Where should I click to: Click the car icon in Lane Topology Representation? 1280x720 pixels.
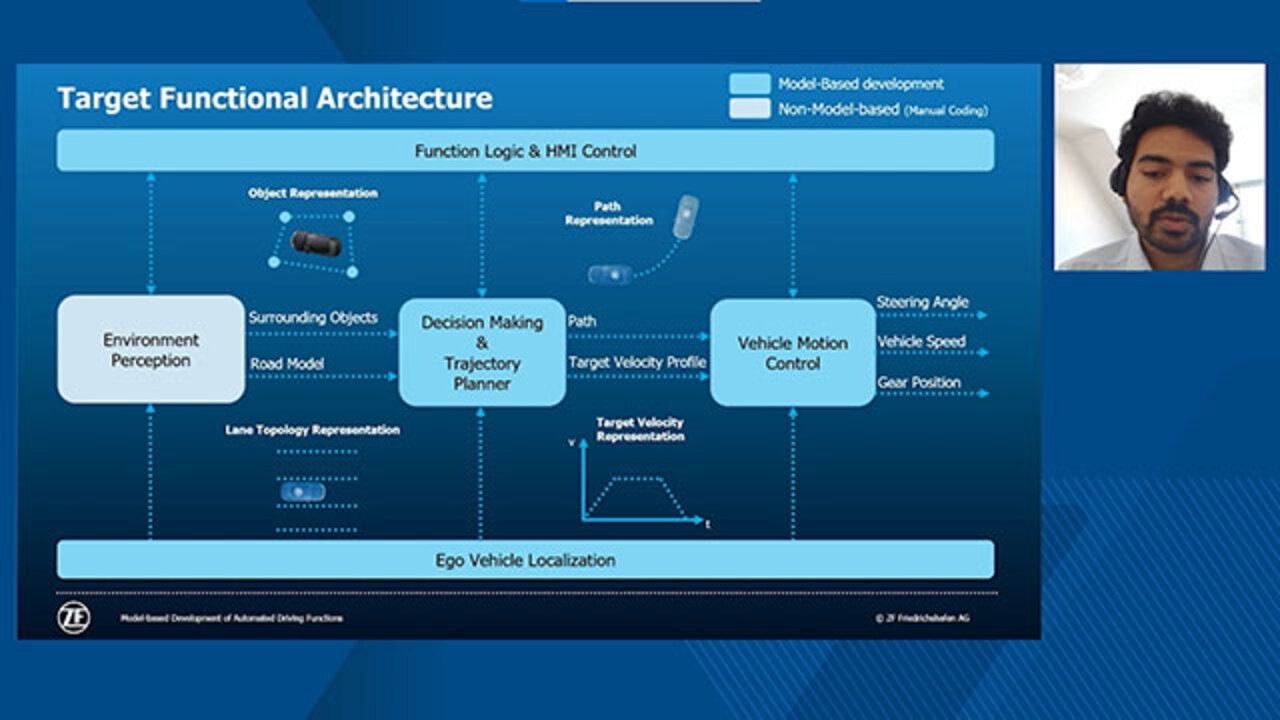pos(303,492)
